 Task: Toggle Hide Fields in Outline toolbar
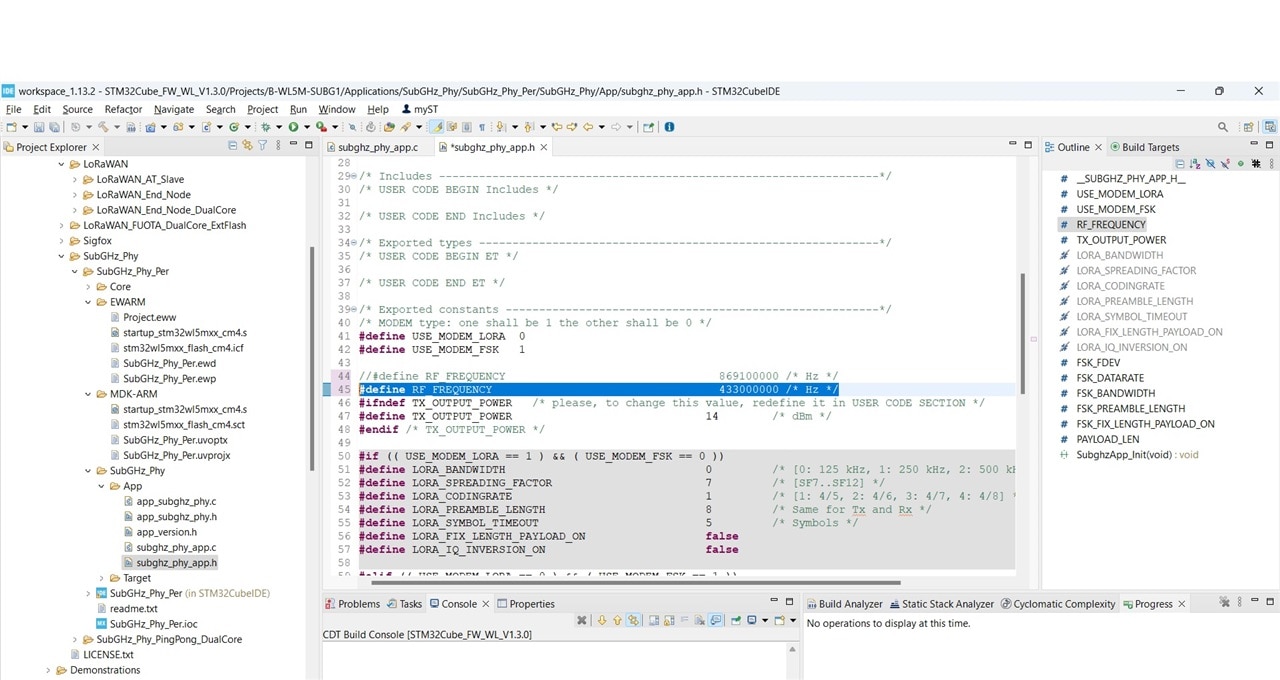[x=1211, y=163]
